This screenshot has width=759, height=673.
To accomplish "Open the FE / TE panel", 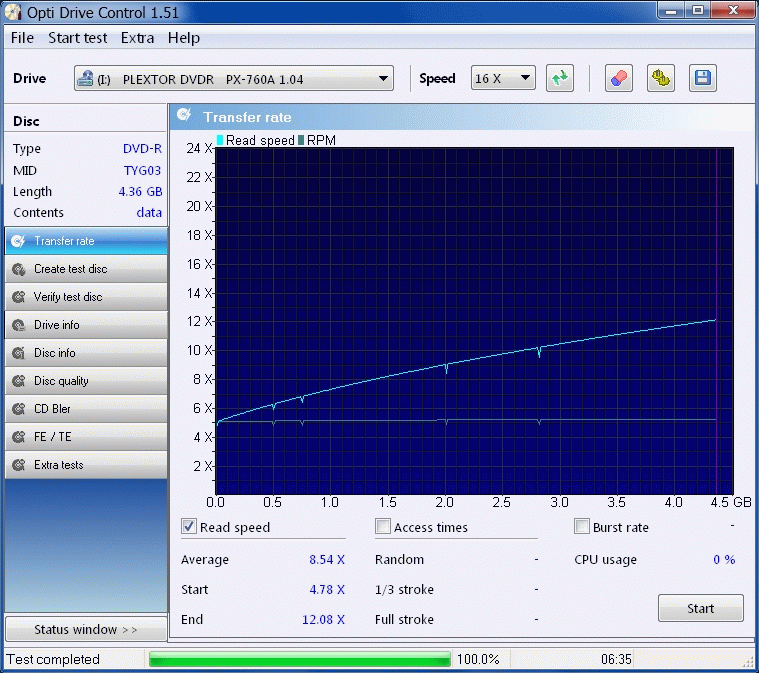I will point(86,437).
